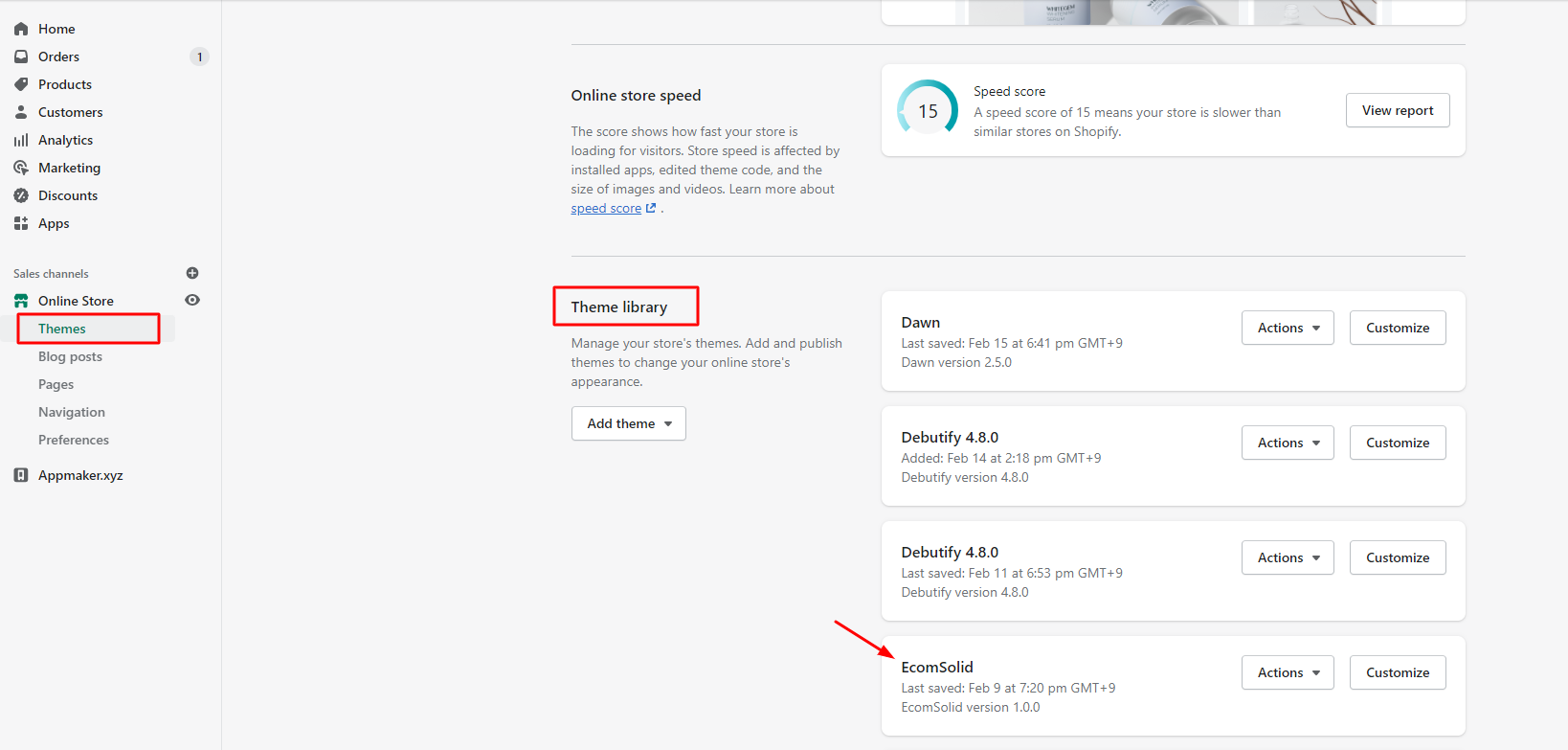Click the View report button
This screenshot has height=750, width=1568.
point(1398,110)
